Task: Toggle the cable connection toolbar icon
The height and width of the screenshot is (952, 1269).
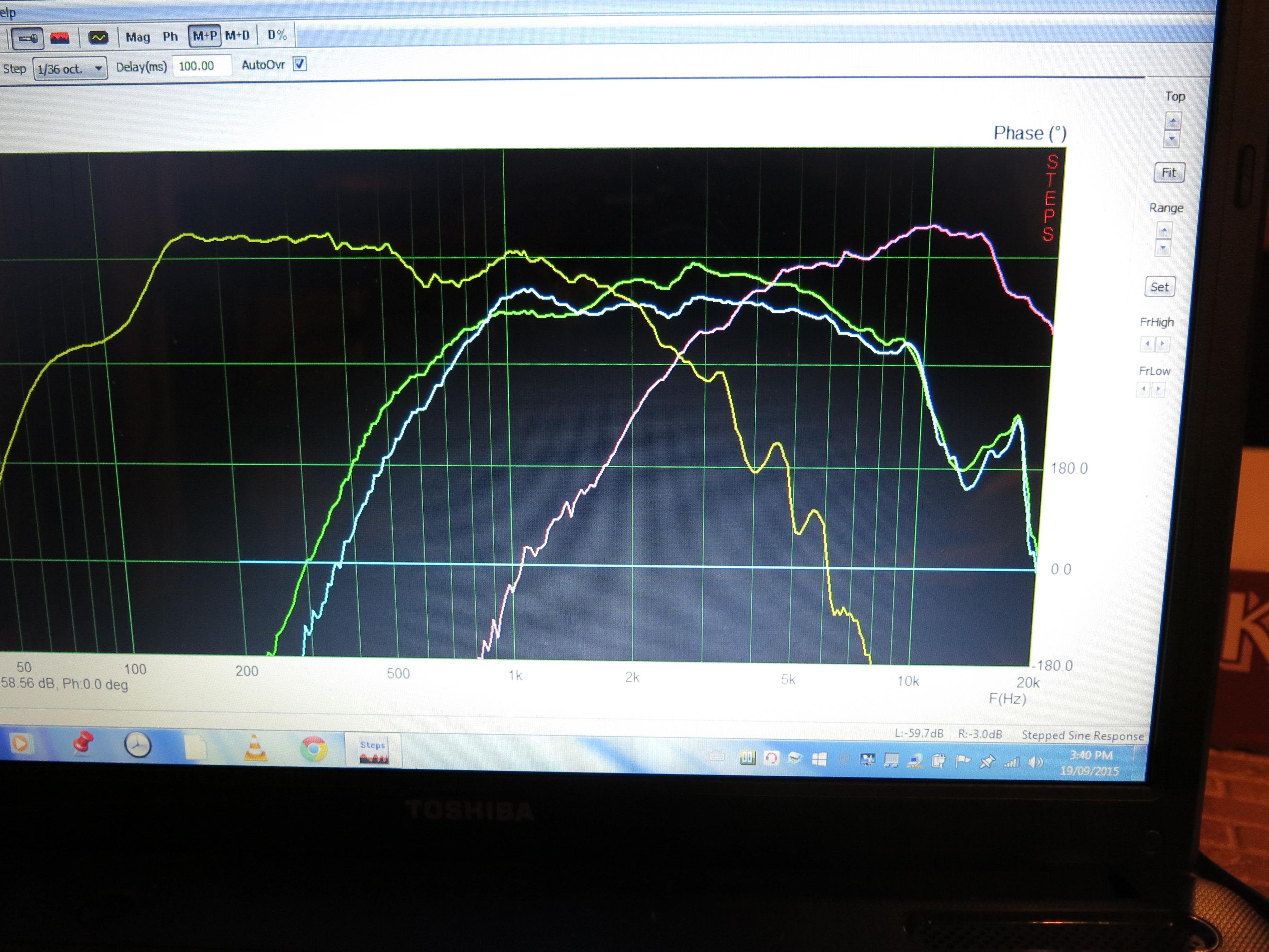Action: [27, 38]
